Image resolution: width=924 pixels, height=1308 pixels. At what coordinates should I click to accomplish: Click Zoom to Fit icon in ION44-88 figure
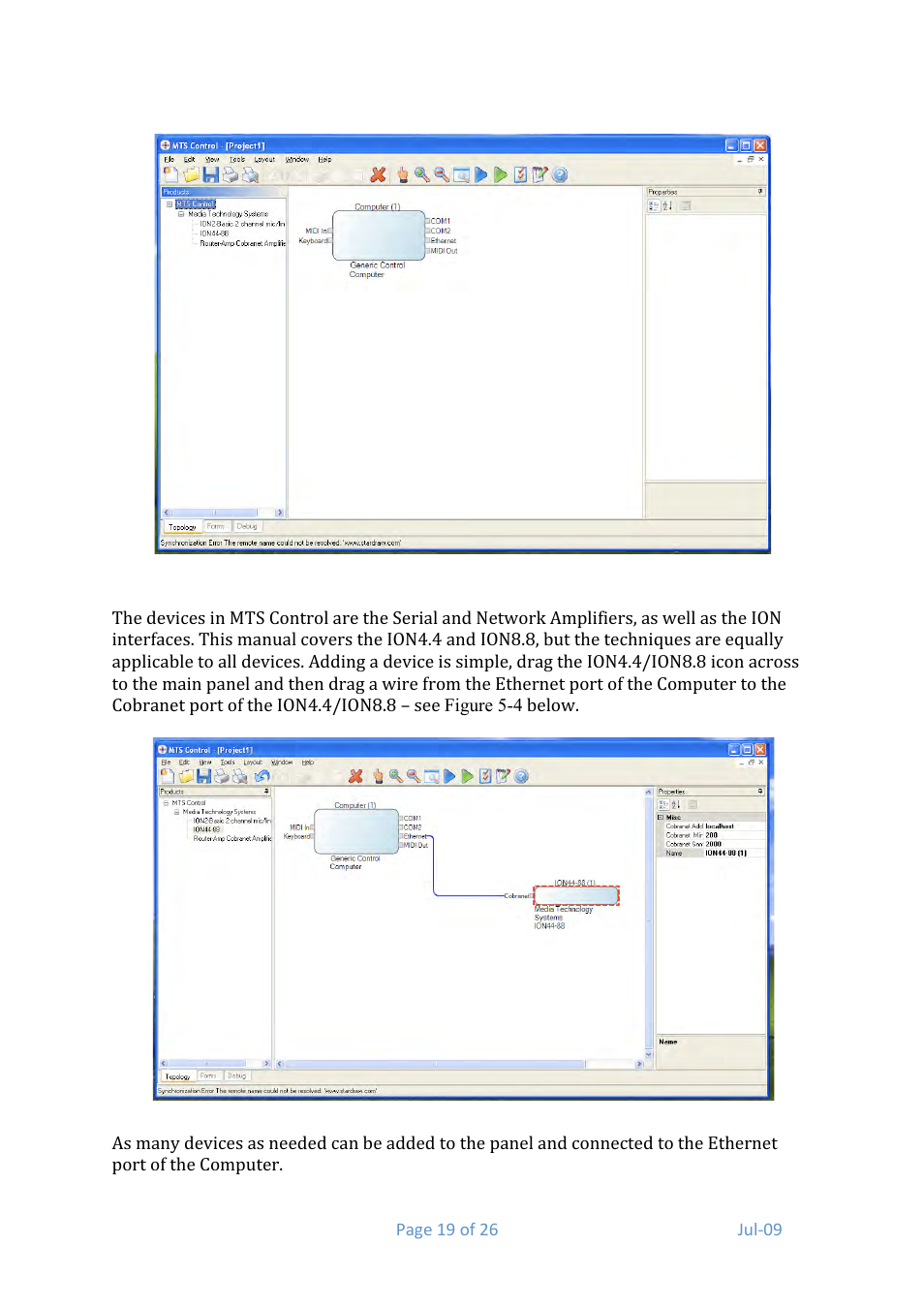pos(432,776)
